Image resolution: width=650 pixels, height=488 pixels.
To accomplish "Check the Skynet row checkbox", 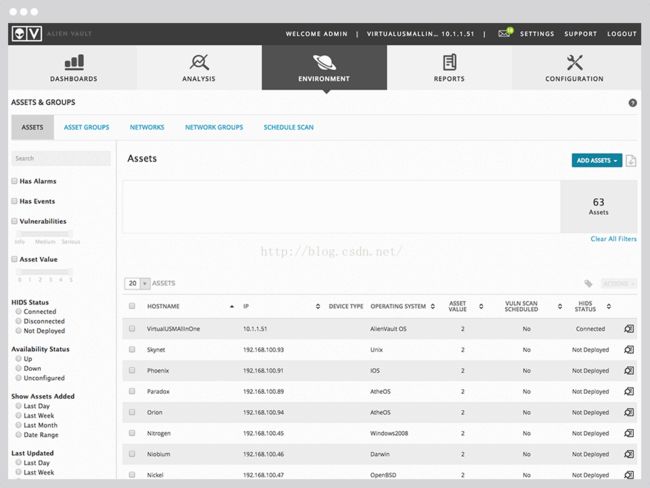I will click(132, 350).
